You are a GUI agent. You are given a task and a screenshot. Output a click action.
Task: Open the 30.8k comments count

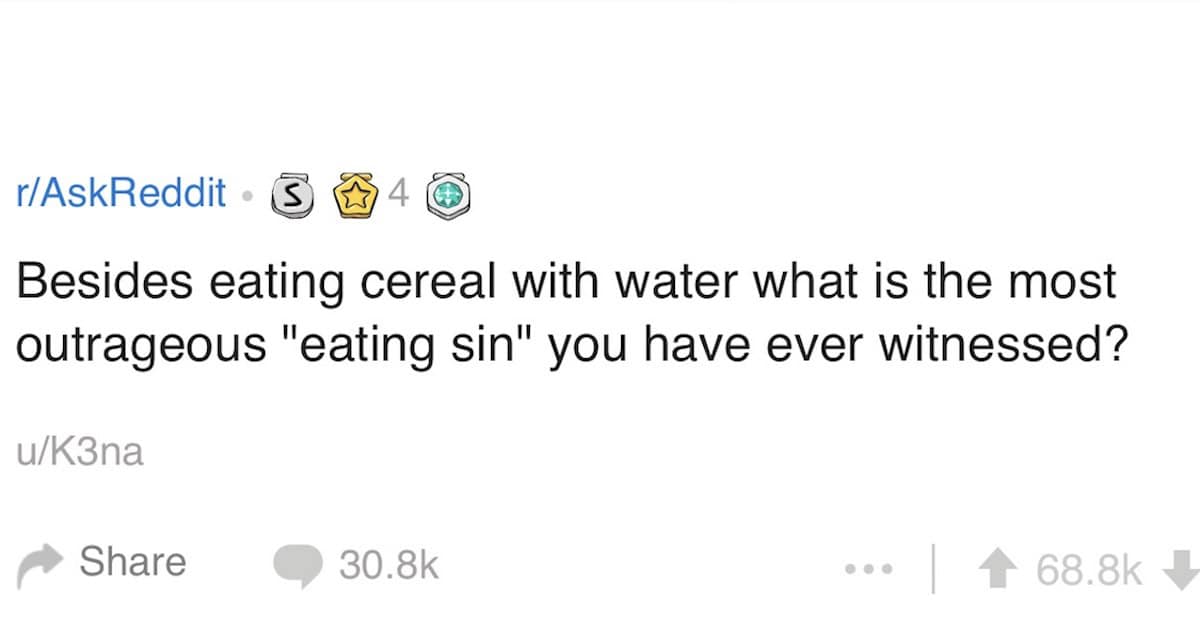(389, 566)
